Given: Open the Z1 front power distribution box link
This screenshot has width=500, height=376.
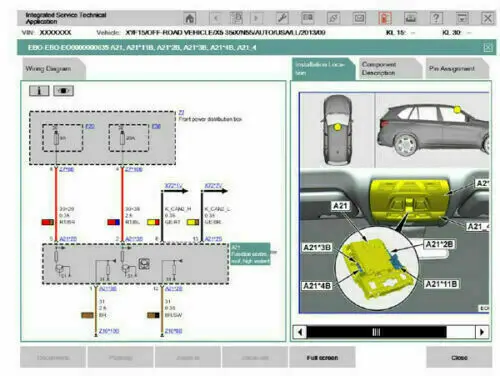Looking at the screenshot, I should coord(181,113).
